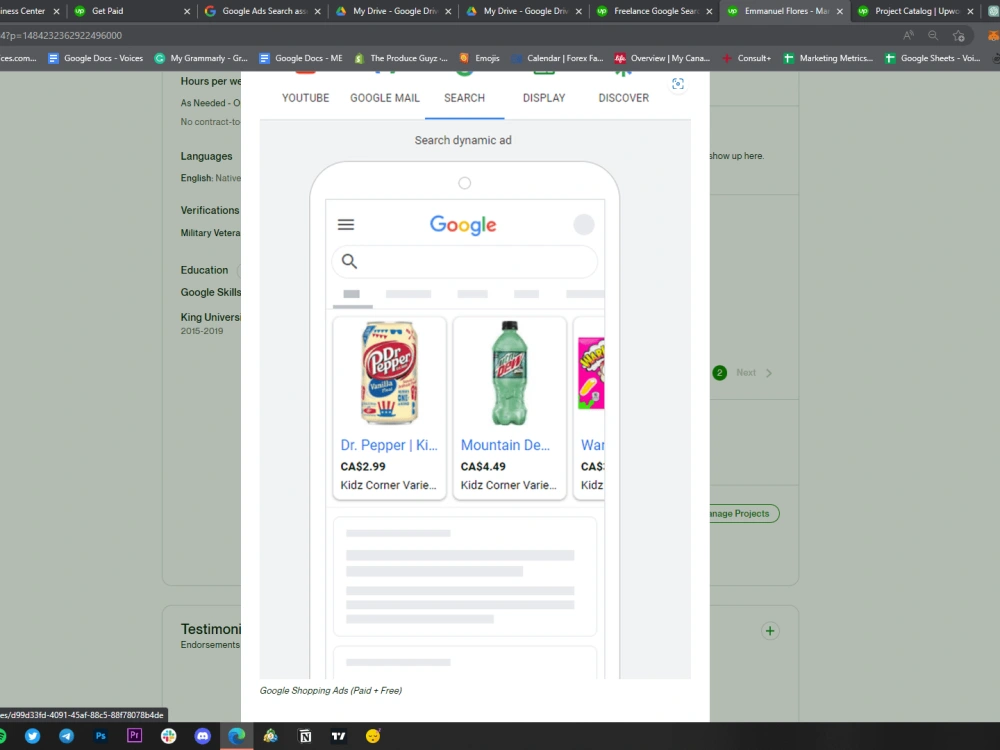Click inside the Google search input field
The image size is (1000, 750).
[464, 261]
